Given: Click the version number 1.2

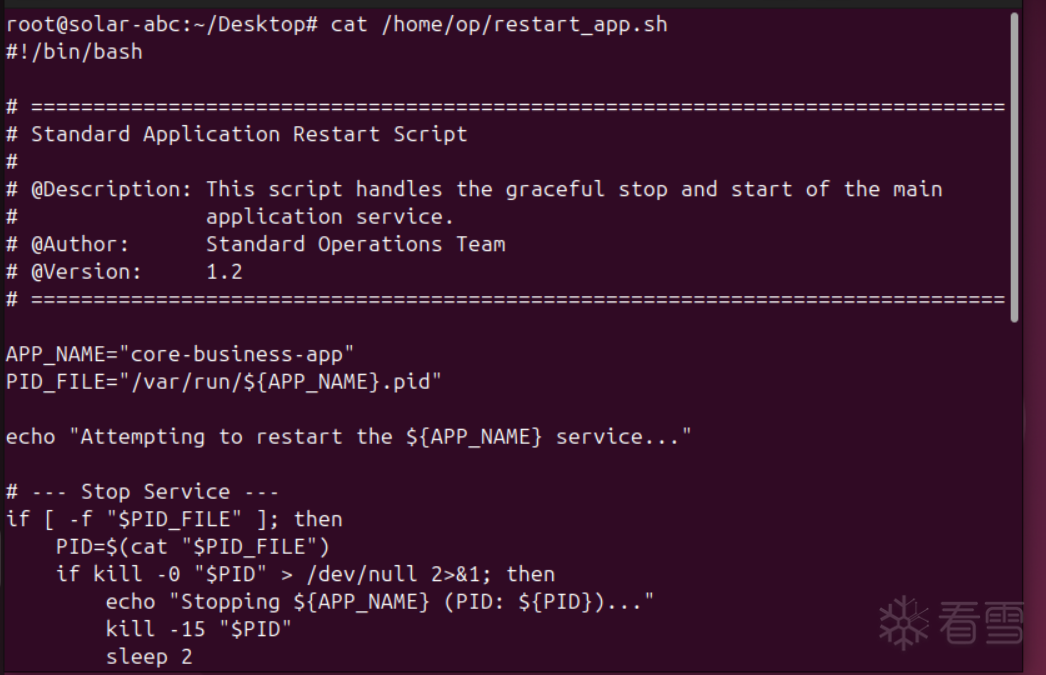Looking at the screenshot, I should point(224,272).
